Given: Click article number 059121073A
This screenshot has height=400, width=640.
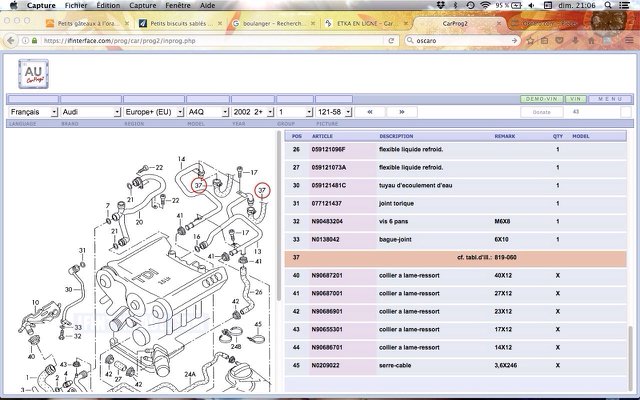Looking at the screenshot, I should pyautogui.click(x=329, y=167).
